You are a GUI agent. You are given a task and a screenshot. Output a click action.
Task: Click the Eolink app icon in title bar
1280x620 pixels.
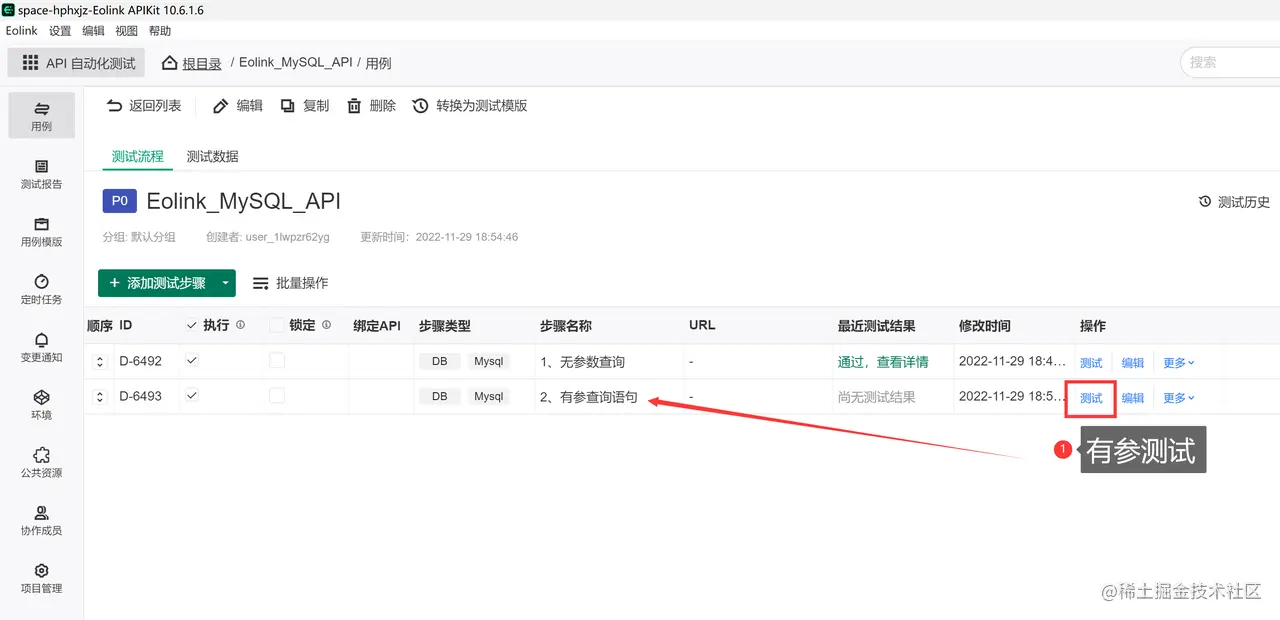8,9
